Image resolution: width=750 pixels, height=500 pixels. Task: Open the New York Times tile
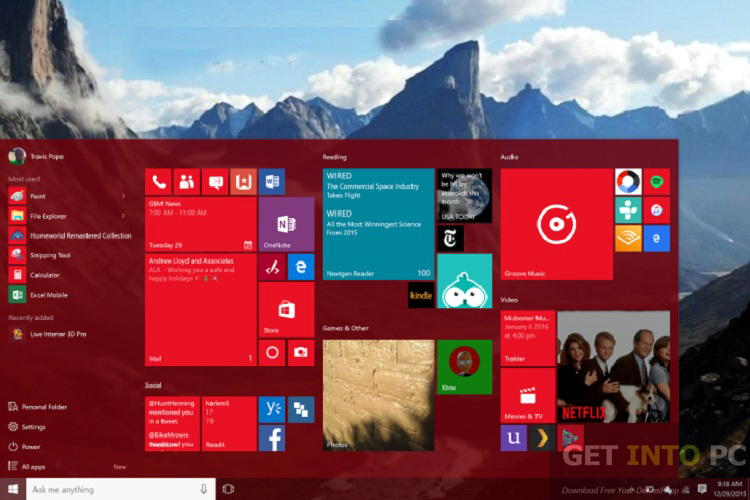tap(450, 238)
